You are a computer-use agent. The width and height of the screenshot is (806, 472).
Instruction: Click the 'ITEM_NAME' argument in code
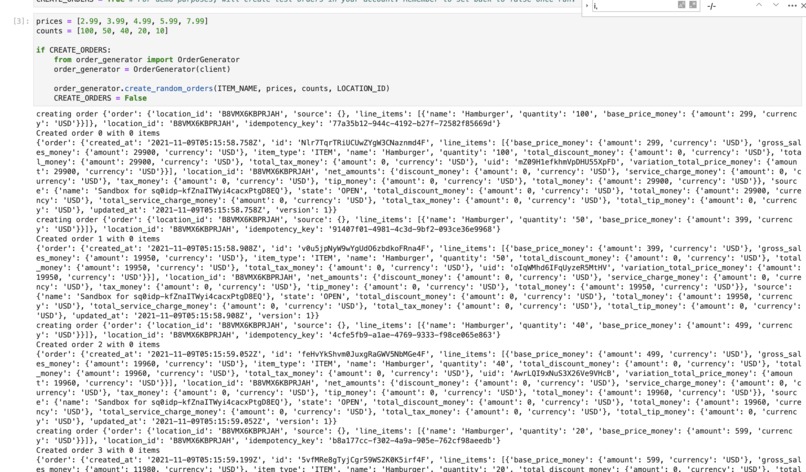(237, 88)
